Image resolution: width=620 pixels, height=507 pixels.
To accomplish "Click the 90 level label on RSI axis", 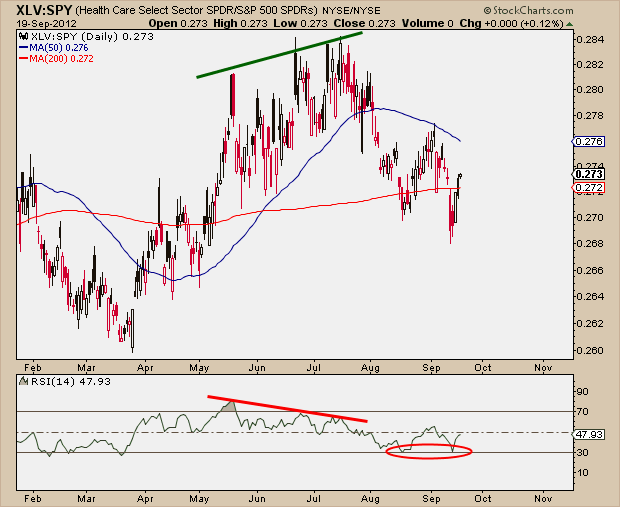I will point(582,392).
